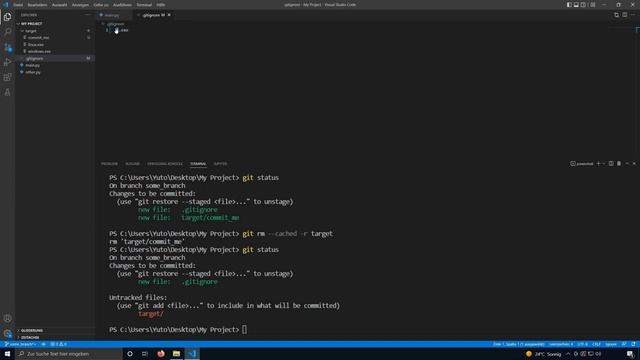Open the Run and Debug view
The height and width of the screenshot is (360, 640).
point(7,62)
